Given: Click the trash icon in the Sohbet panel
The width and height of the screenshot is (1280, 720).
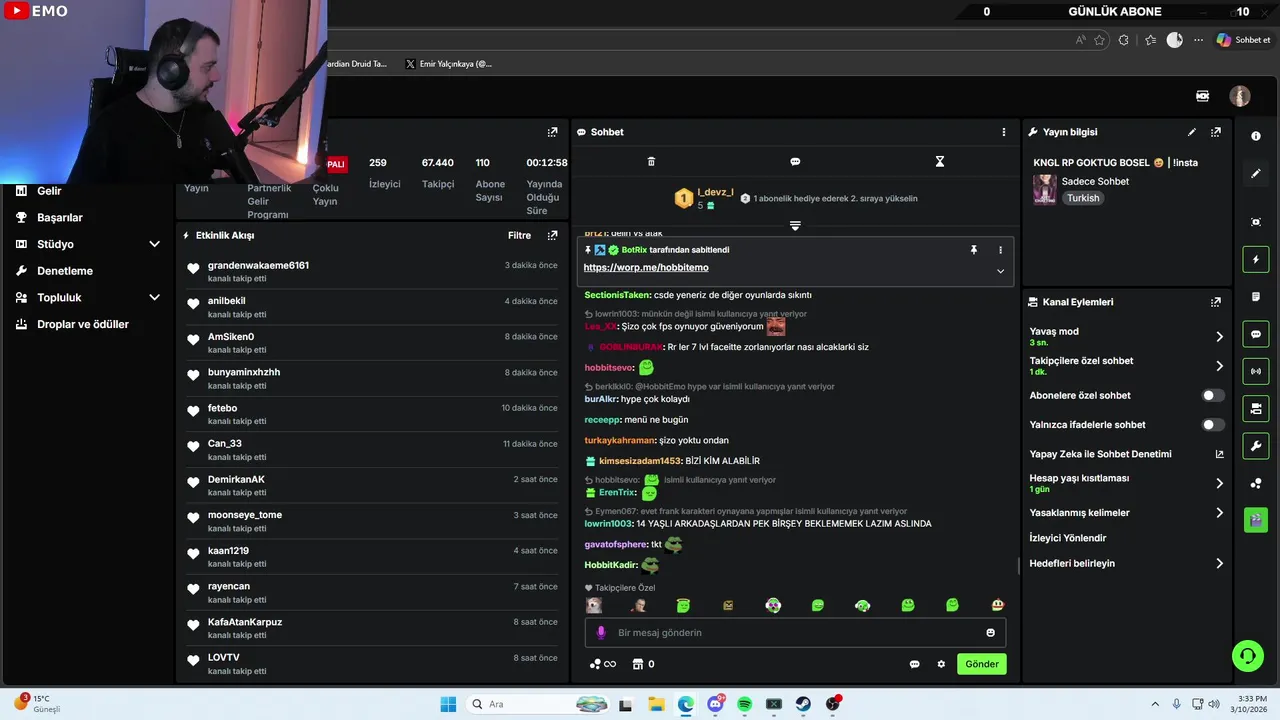Looking at the screenshot, I should (651, 161).
